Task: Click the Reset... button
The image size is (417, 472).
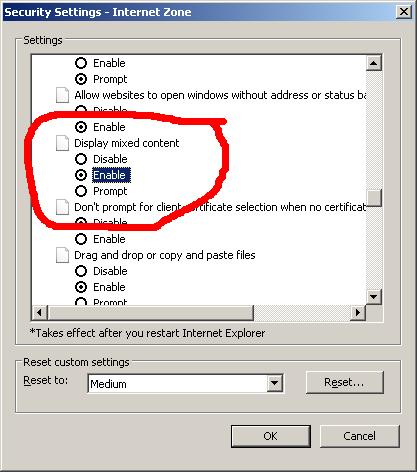Action: 345,382
